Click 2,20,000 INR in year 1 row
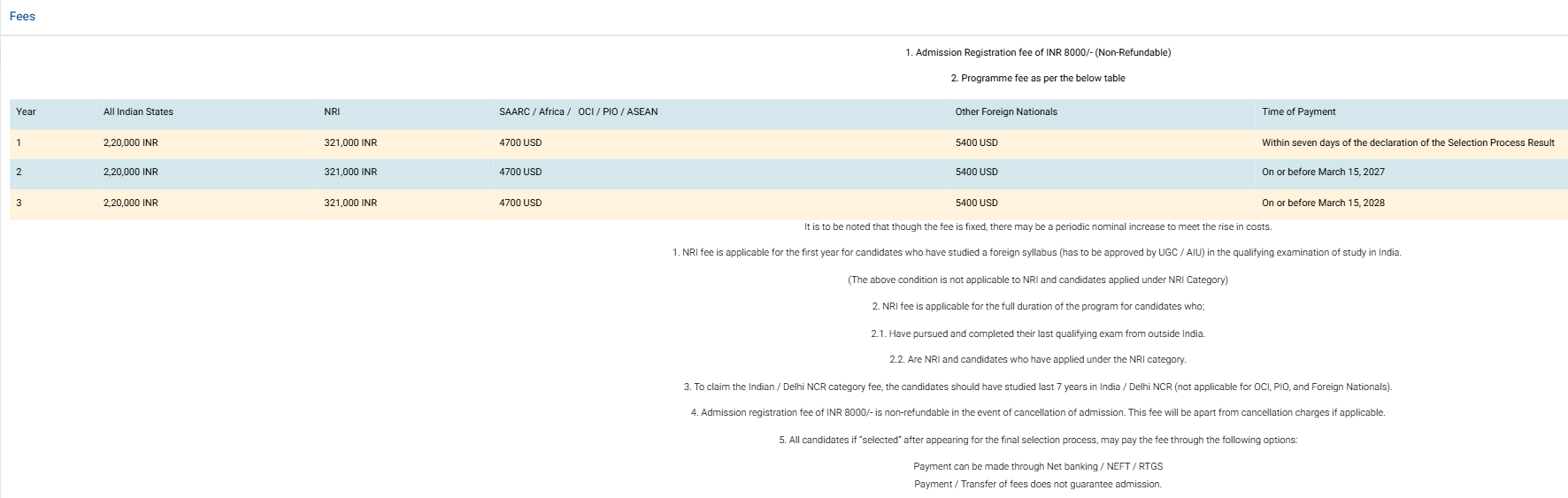The width and height of the screenshot is (1568, 498). coord(130,142)
